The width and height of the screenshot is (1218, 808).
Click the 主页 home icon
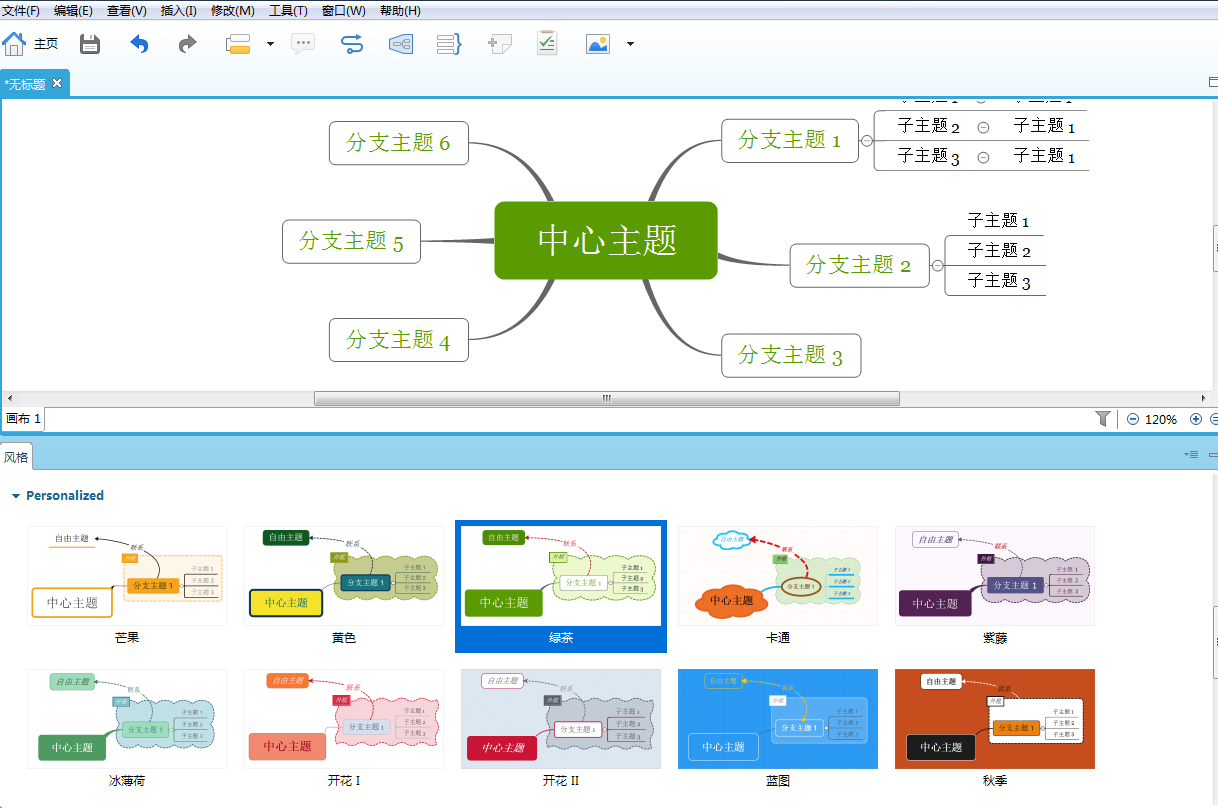14,44
